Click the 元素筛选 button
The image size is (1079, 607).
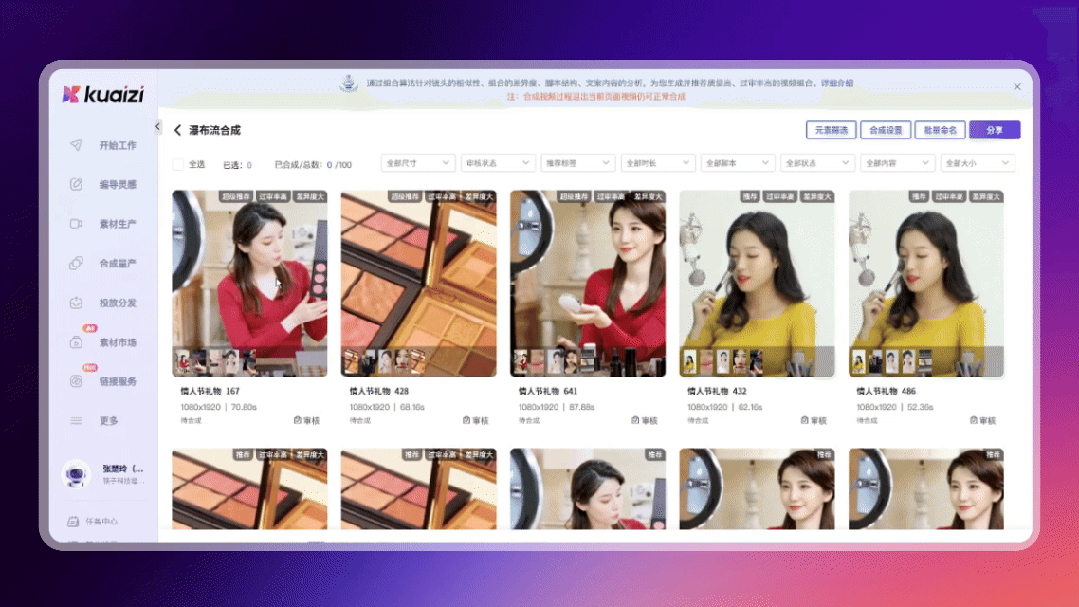831,130
